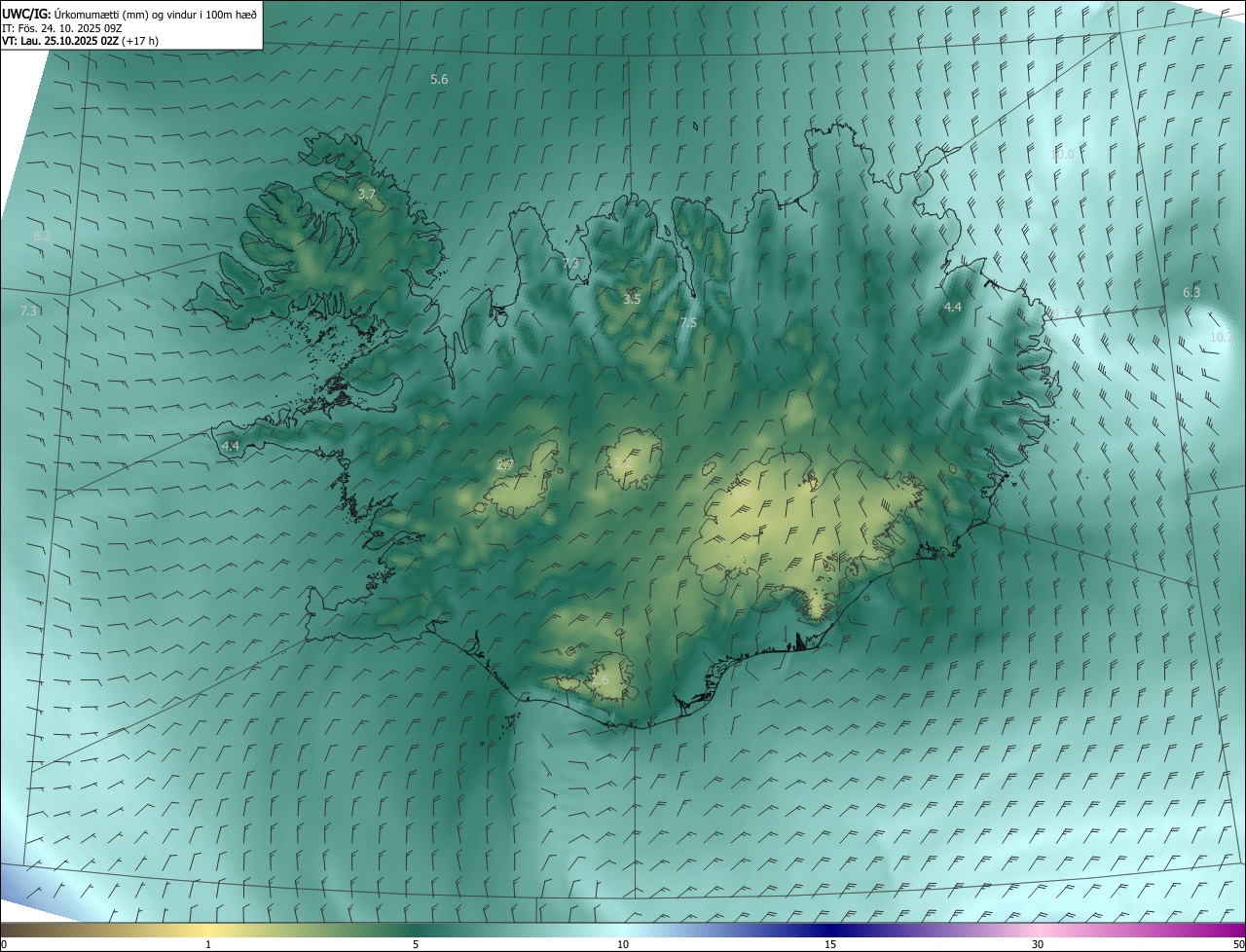The width and height of the screenshot is (1246, 952).
Task: Click the 8.2 value label
Action: [42, 237]
